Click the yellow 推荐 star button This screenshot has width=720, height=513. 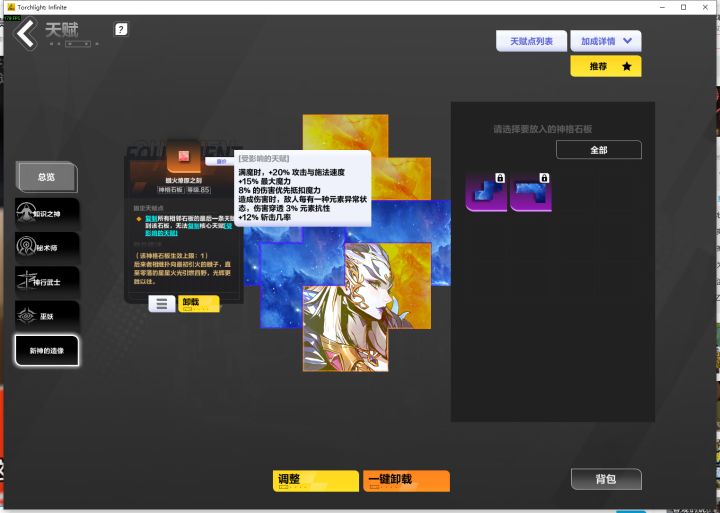[x=606, y=66]
